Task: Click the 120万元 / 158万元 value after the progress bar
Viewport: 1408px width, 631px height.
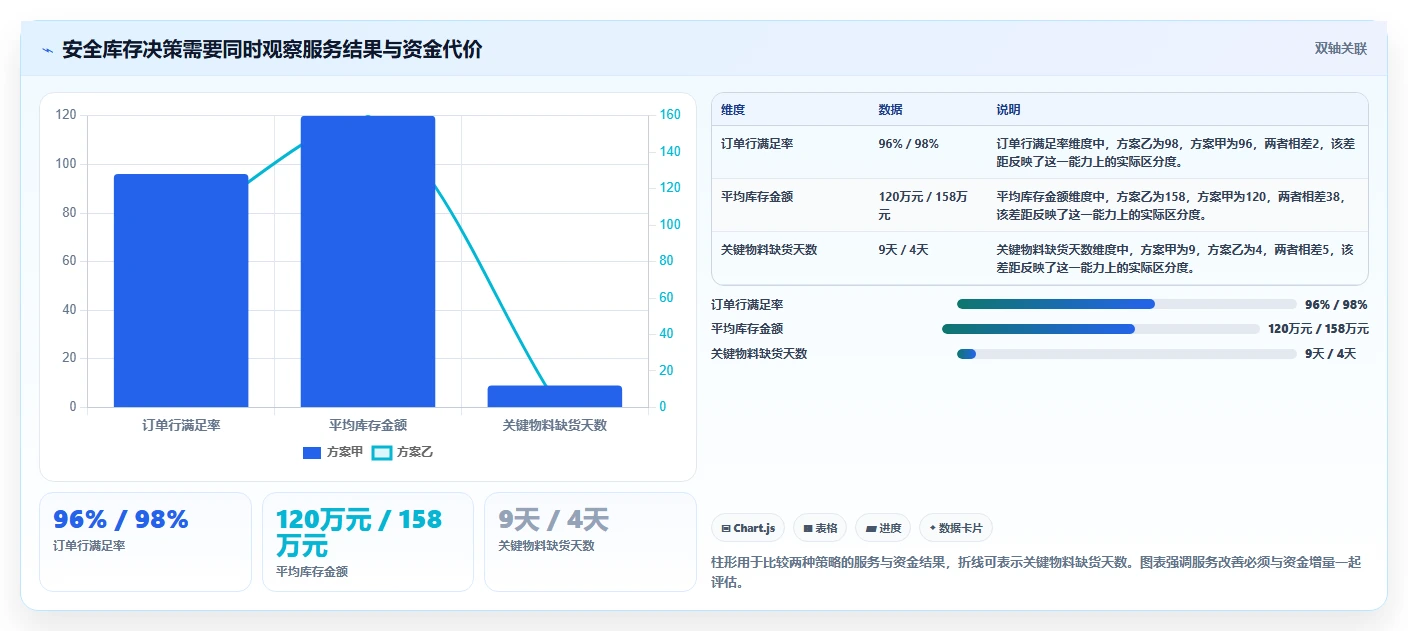Action: [x=1318, y=329]
